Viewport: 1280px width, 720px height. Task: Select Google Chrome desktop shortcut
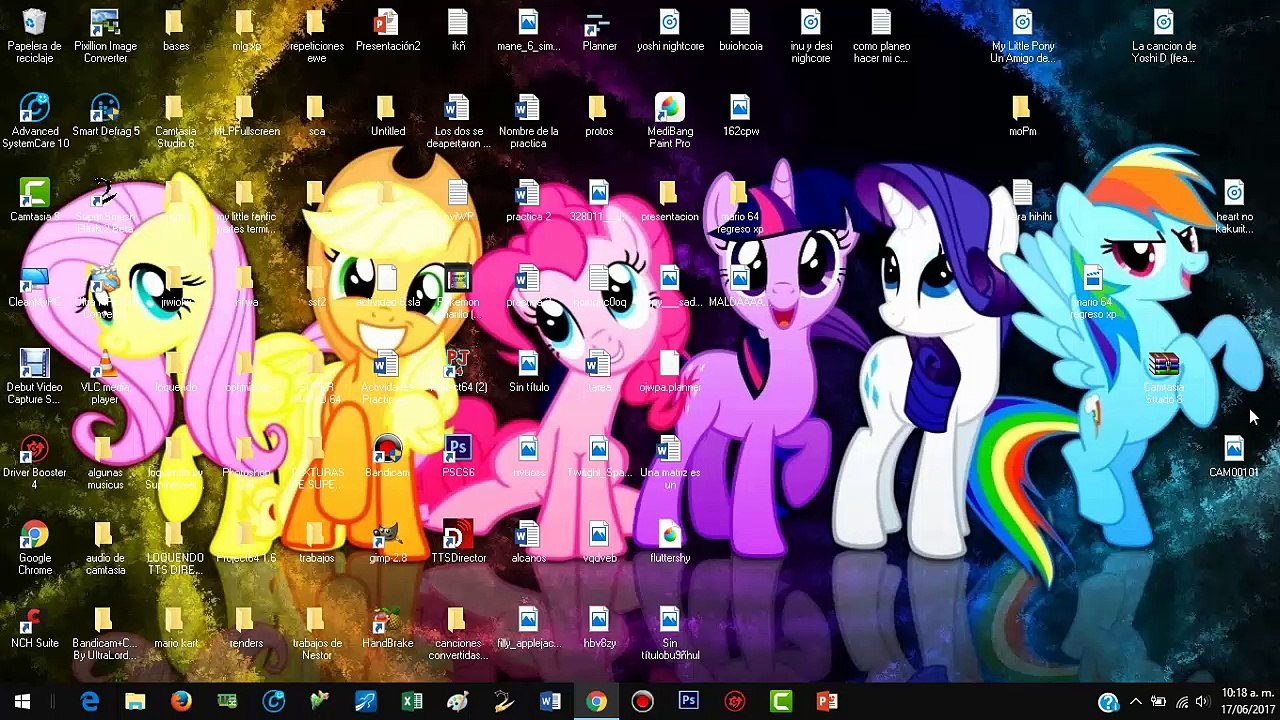click(x=35, y=548)
